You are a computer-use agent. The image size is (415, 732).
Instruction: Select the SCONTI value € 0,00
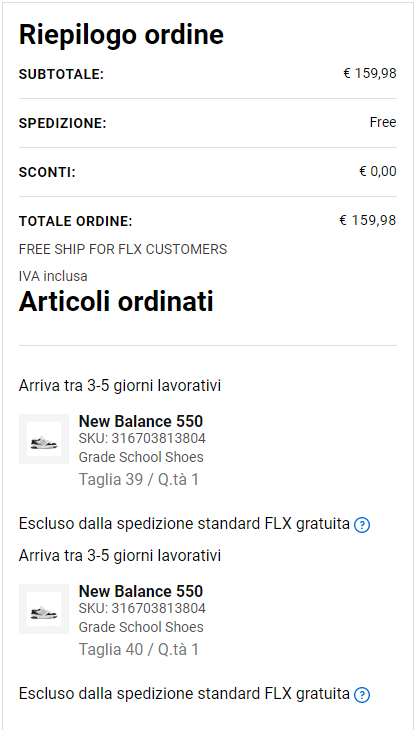378,171
